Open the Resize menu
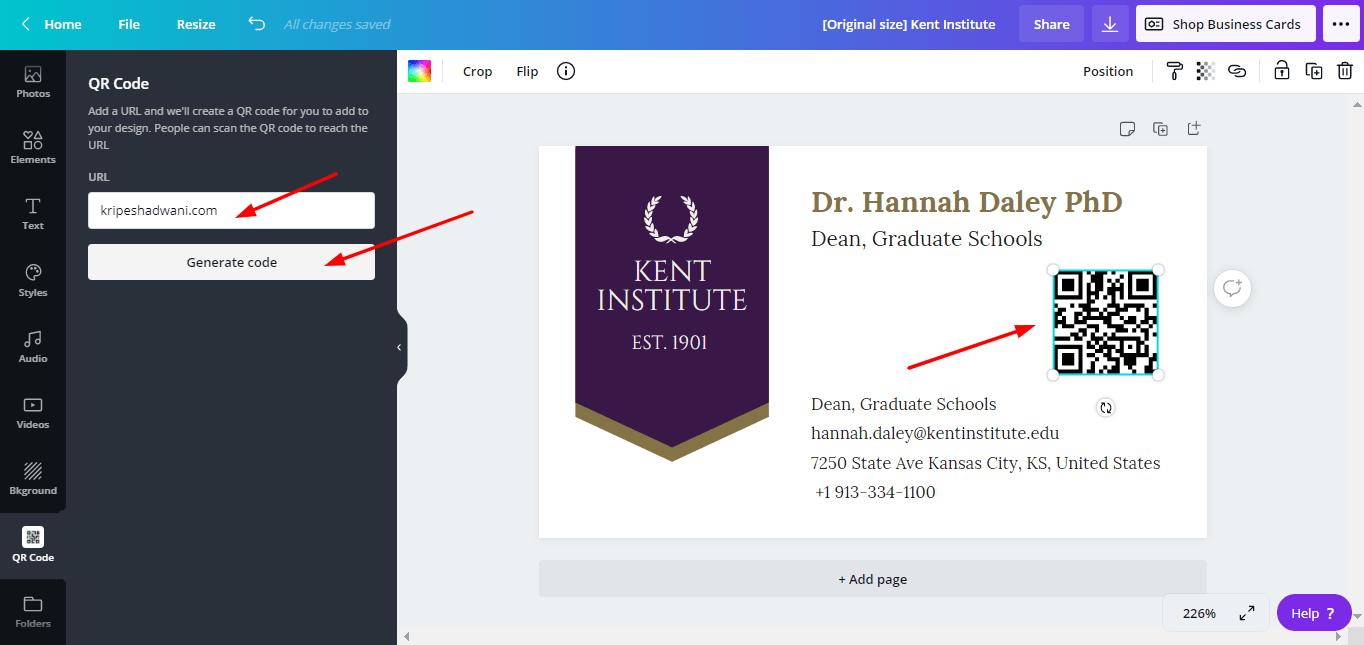1364x645 pixels. click(196, 24)
